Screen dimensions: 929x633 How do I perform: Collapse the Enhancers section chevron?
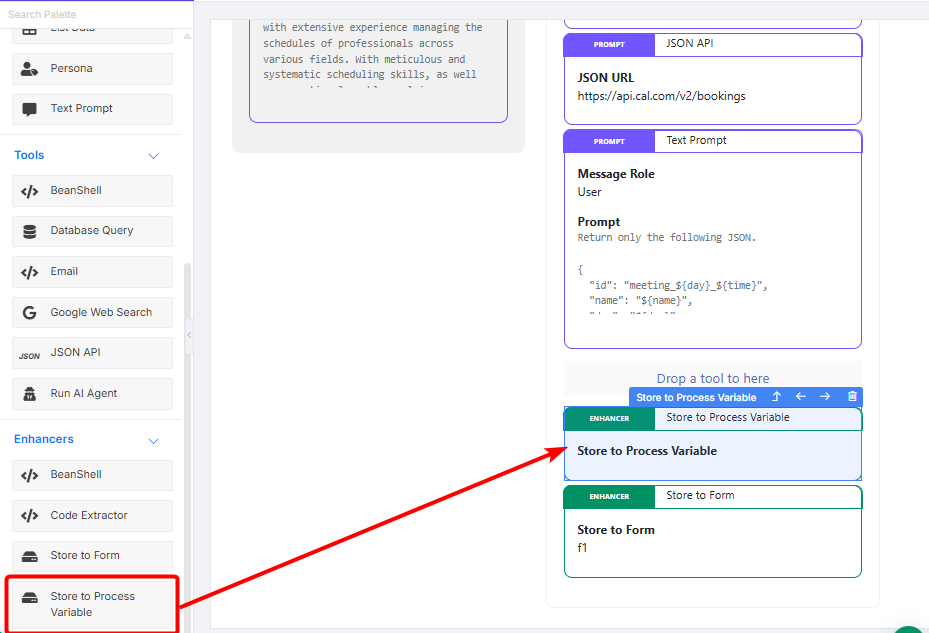click(153, 440)
